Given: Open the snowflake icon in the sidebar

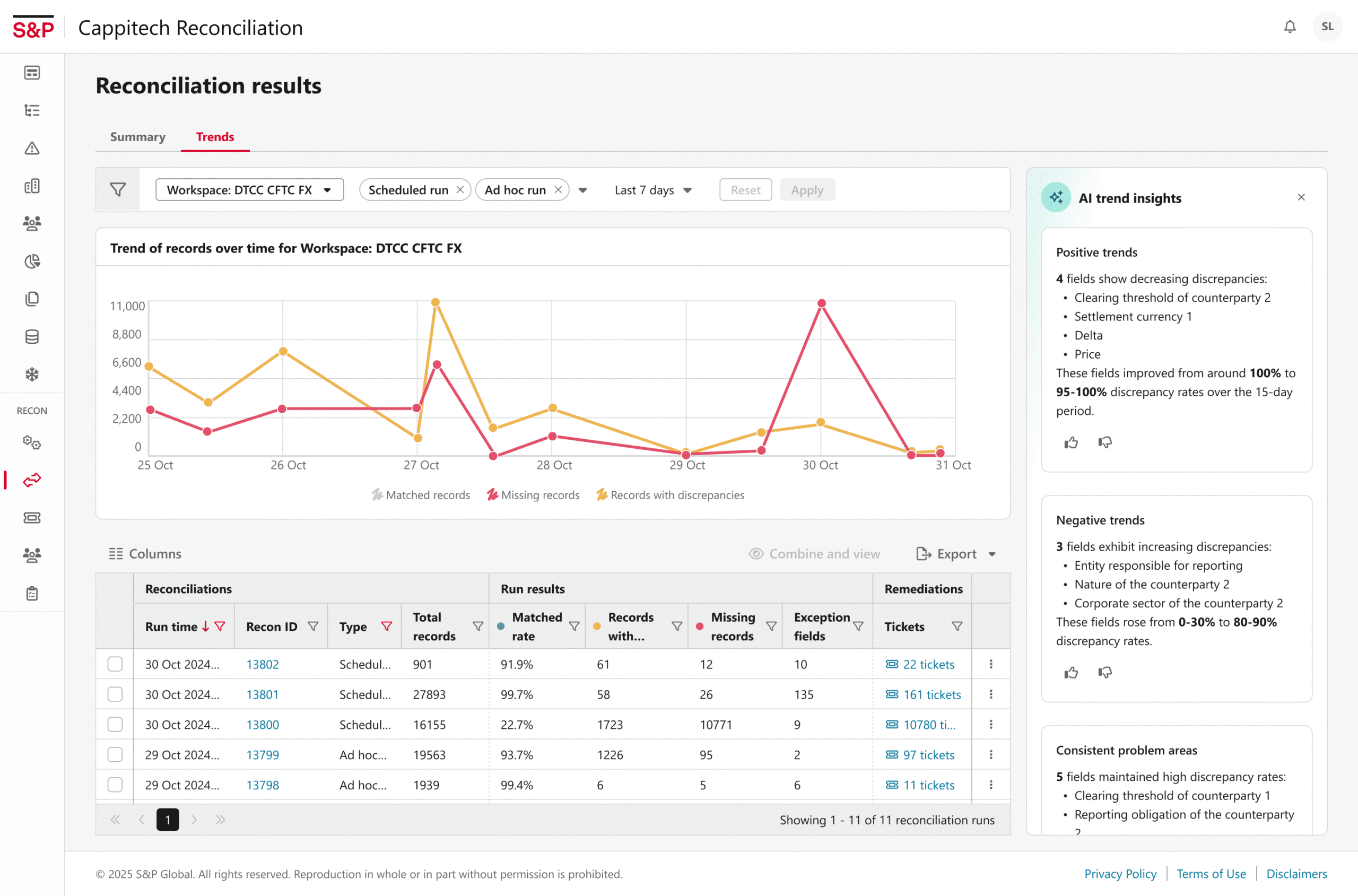Looking at the screenshot, I should click(x=32, y=375).
